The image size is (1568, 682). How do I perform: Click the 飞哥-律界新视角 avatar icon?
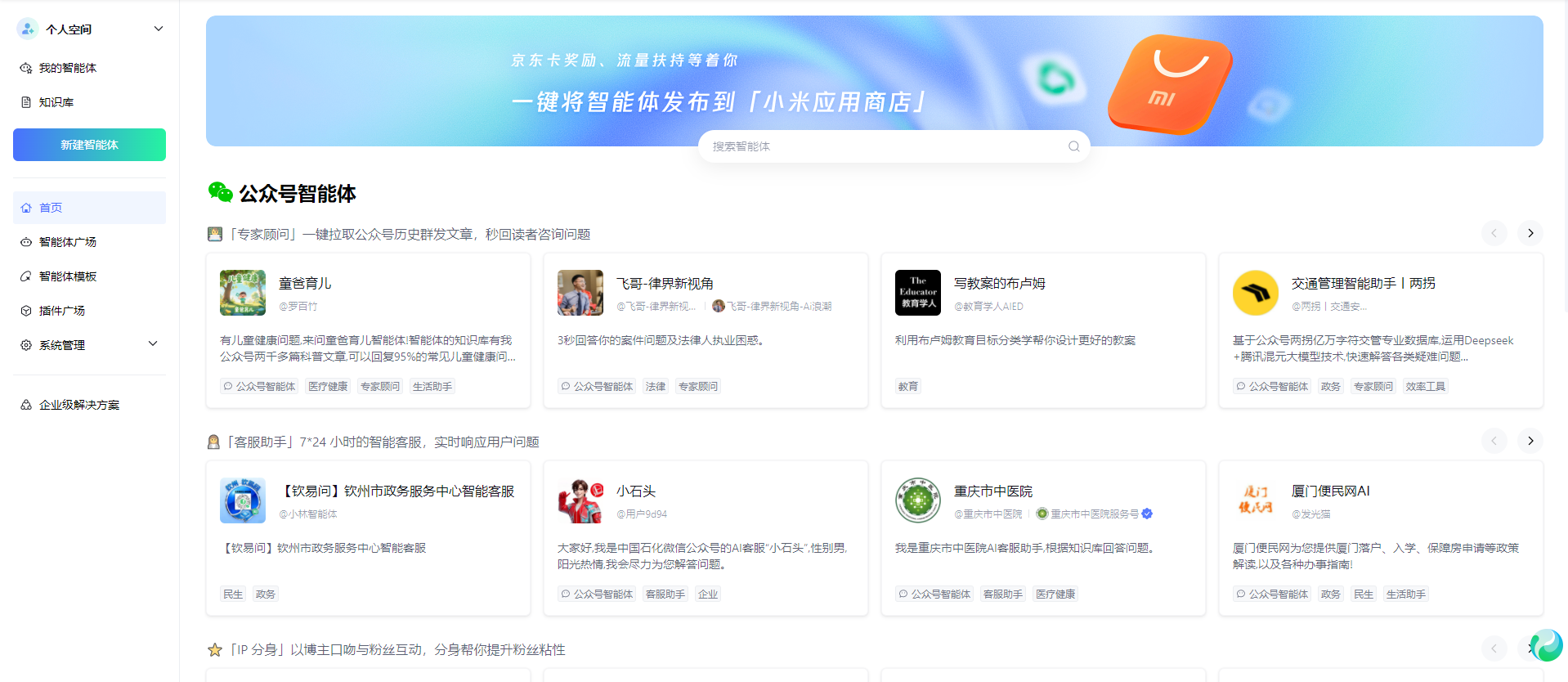[580, 293]
